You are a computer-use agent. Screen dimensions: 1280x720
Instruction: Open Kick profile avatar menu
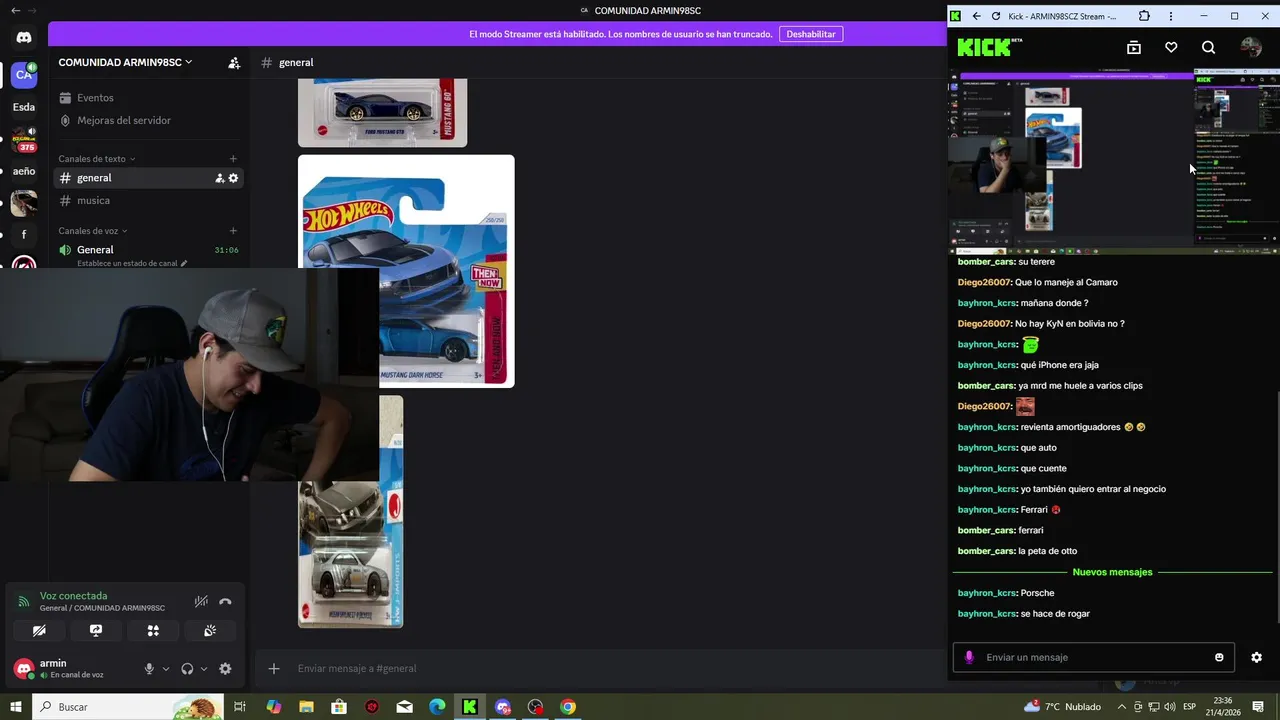click(x=1251, y=47)
